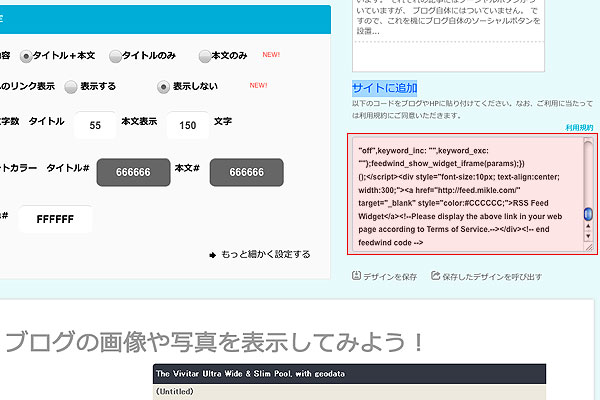Screen dimensions: 600x400
Task: Click the code box scrollbar thumb
Action: (588, 214)
